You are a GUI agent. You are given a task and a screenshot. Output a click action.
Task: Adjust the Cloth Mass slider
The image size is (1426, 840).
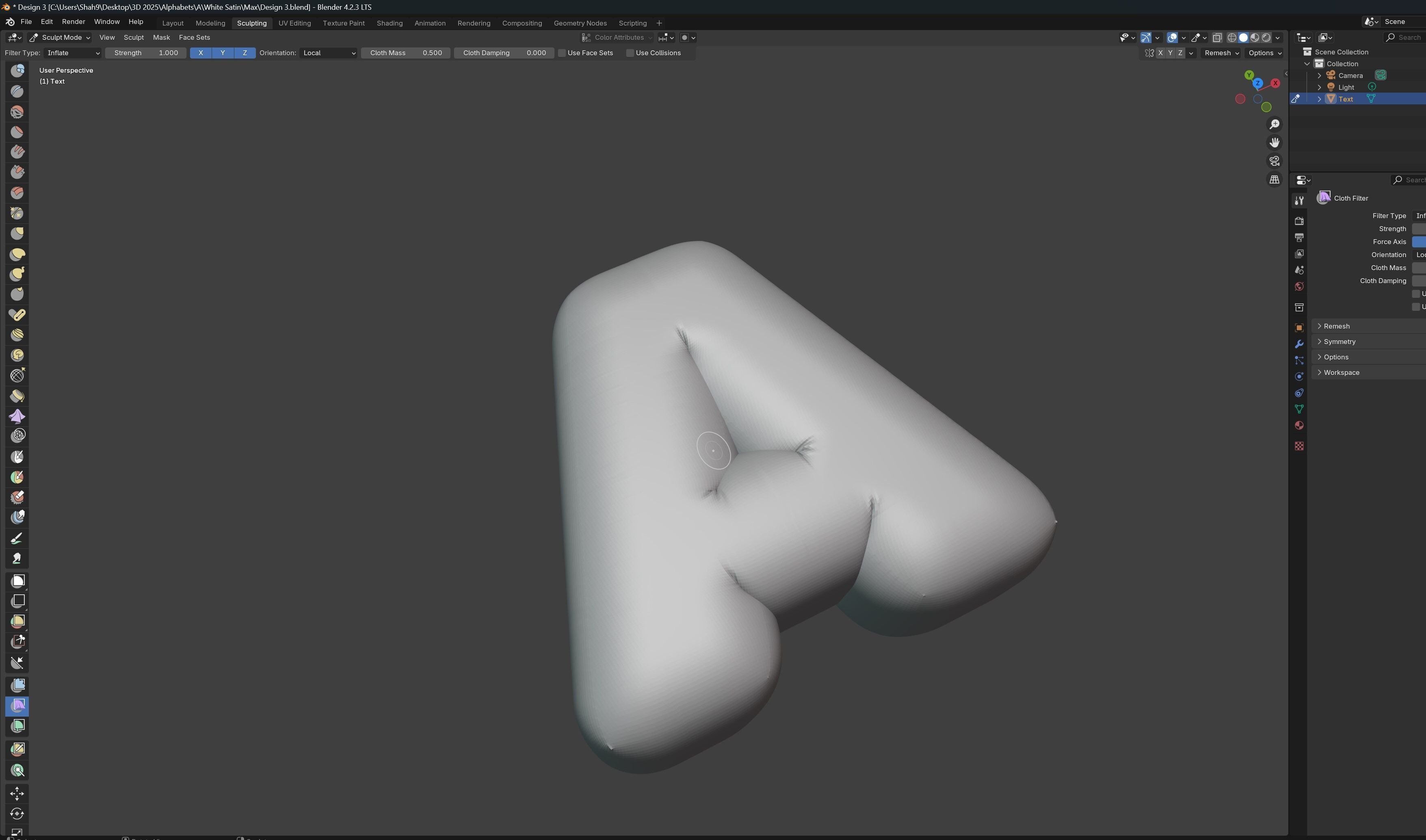point(406,53)
